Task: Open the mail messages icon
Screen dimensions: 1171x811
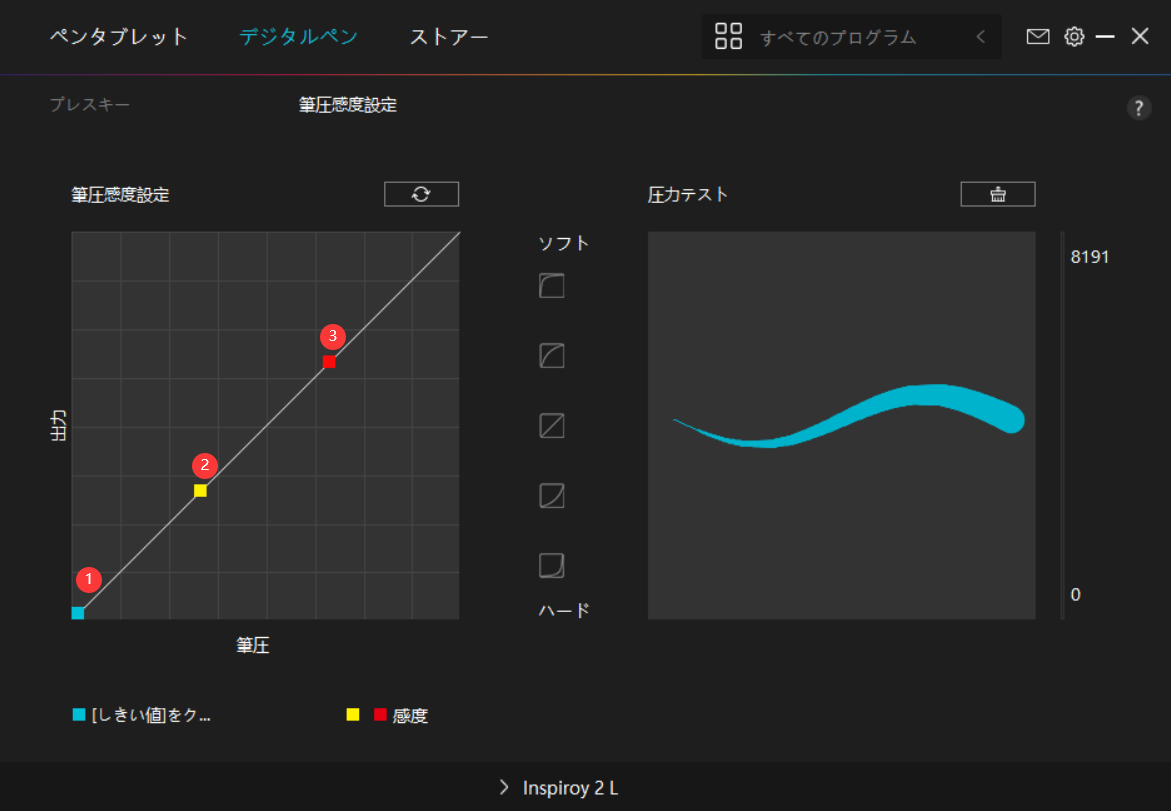Action: 1038,37
